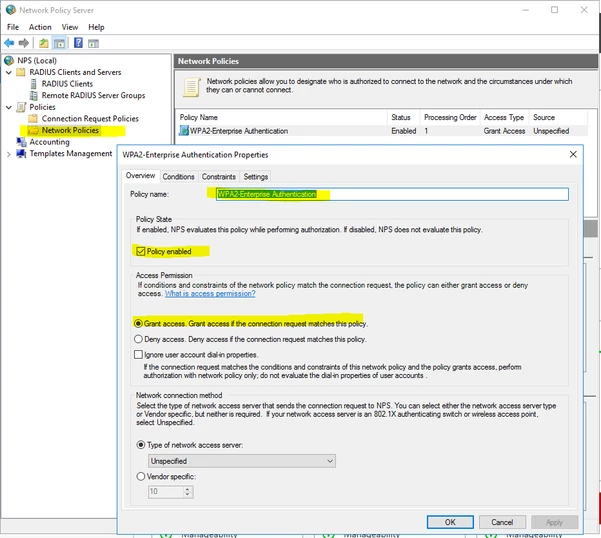Click the Processing Order column header
601x538 pixels.
coord(450,117)
